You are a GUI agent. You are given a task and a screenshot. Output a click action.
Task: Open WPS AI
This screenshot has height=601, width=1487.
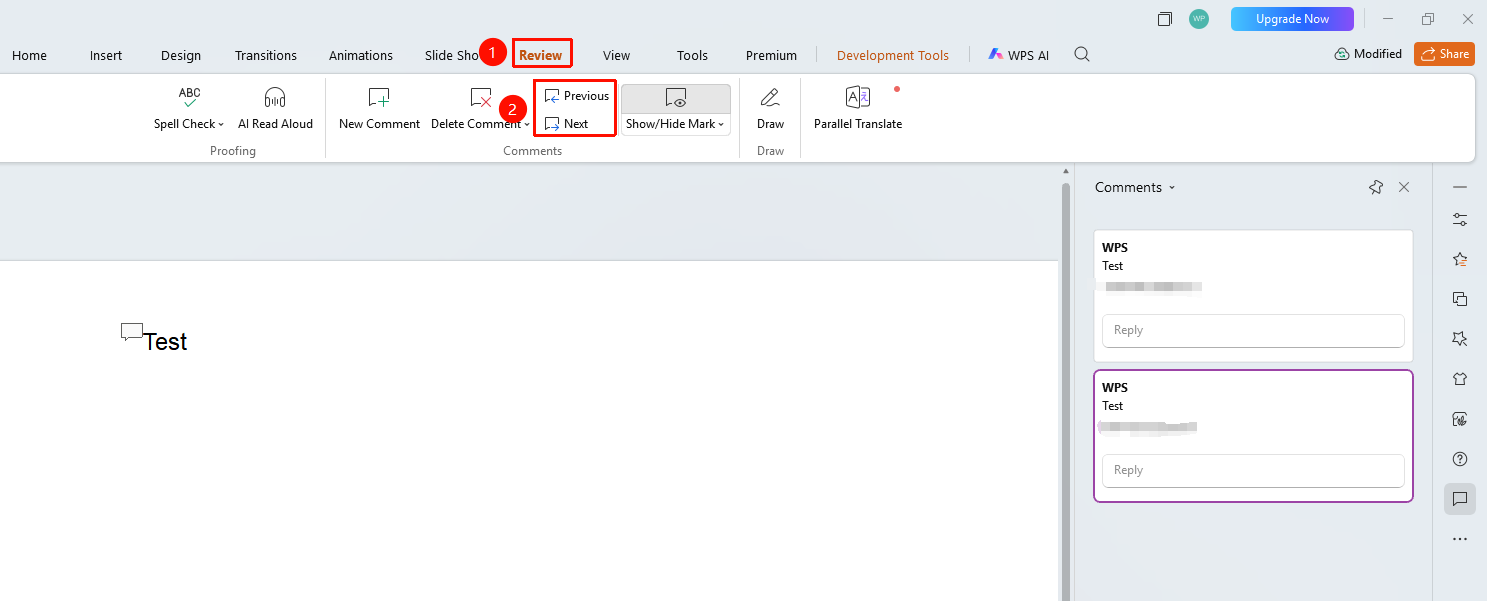pos(1019,56)
